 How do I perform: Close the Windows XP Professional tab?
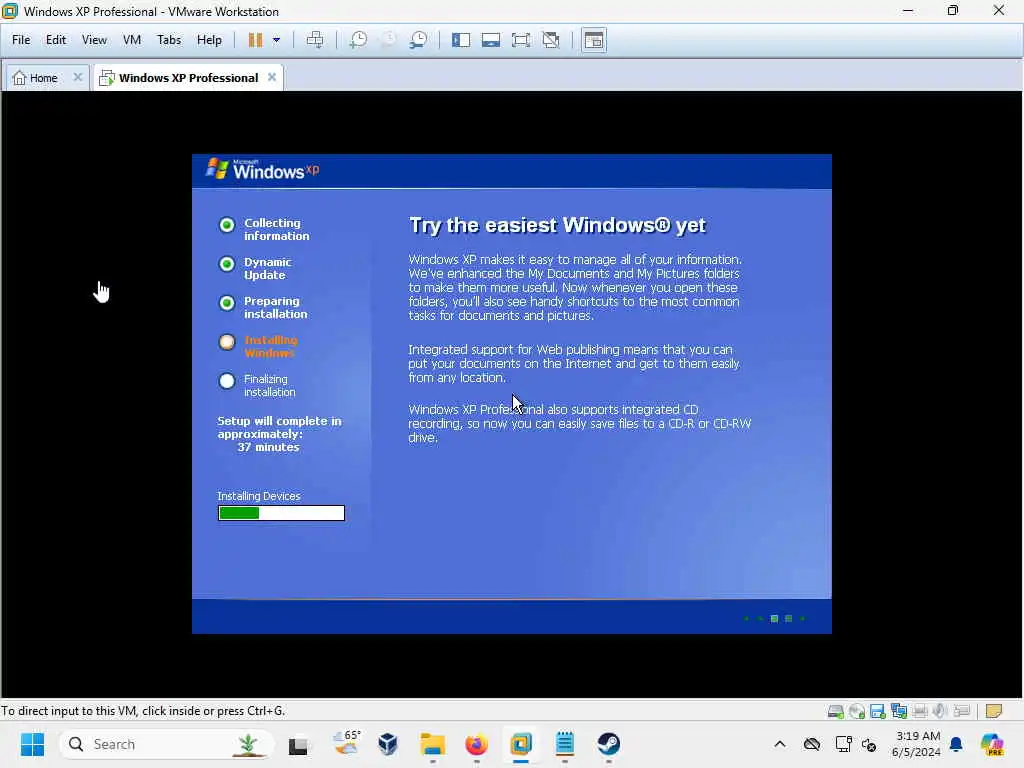pyautogui.click(x=272, y=77)
